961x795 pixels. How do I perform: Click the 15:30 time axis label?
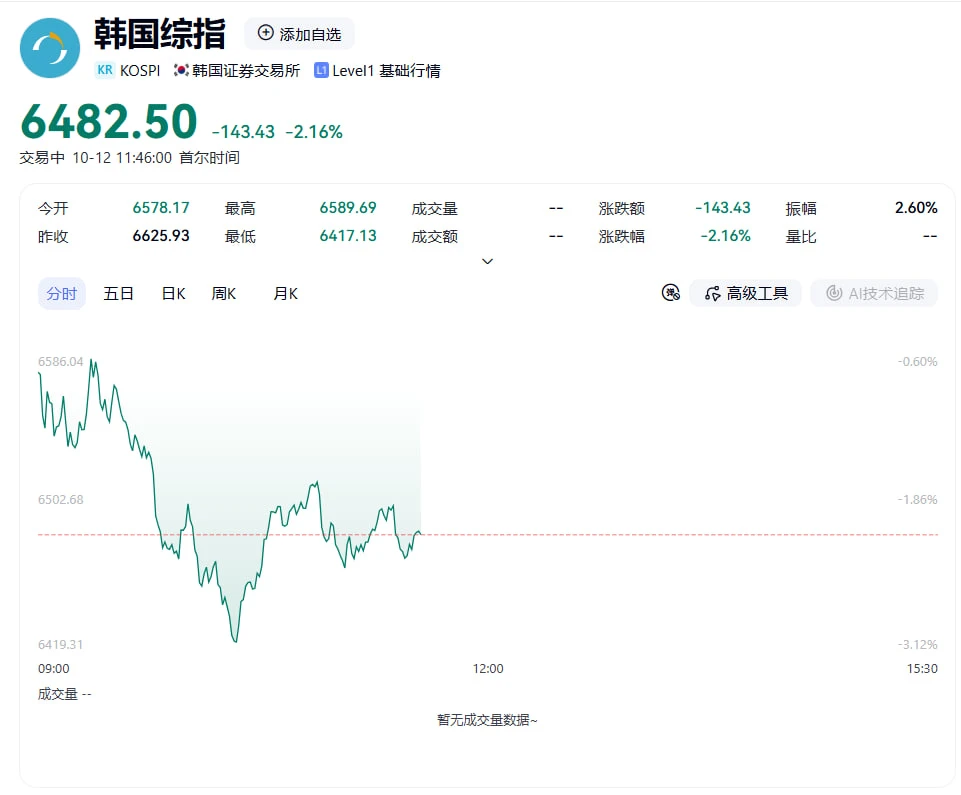[922, 669]
